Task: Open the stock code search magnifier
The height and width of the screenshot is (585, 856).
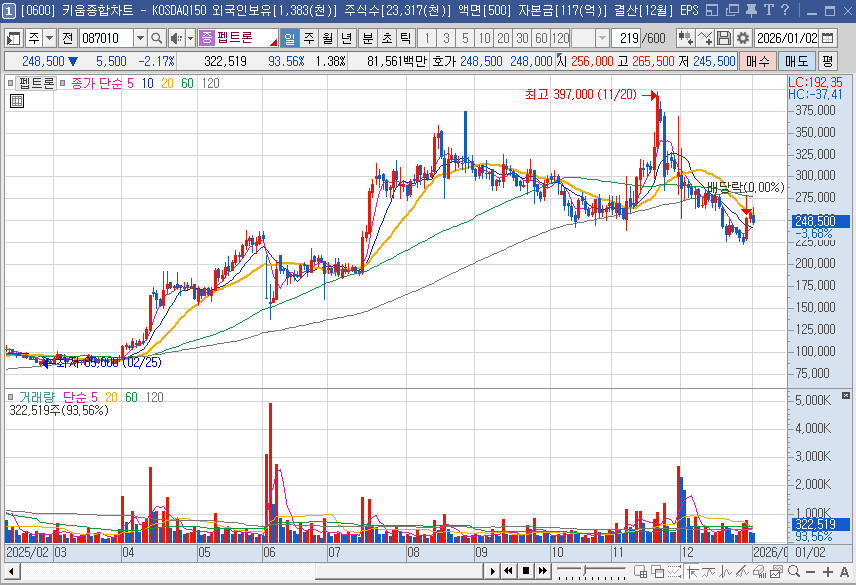Action: click(x=157, y=38)
